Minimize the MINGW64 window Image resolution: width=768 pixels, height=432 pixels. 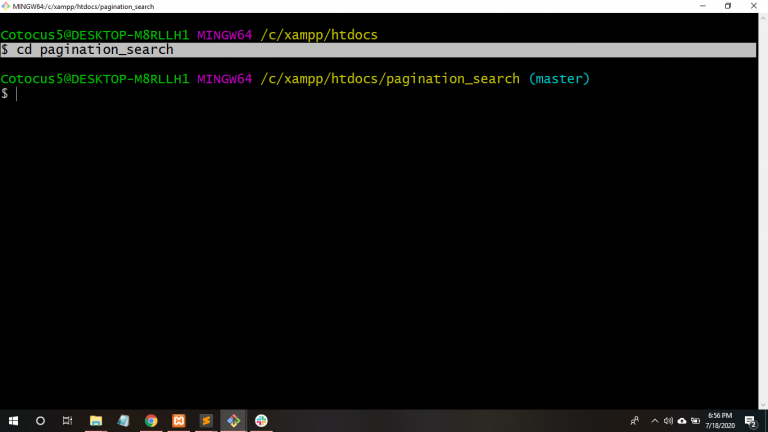pos(703,6)
